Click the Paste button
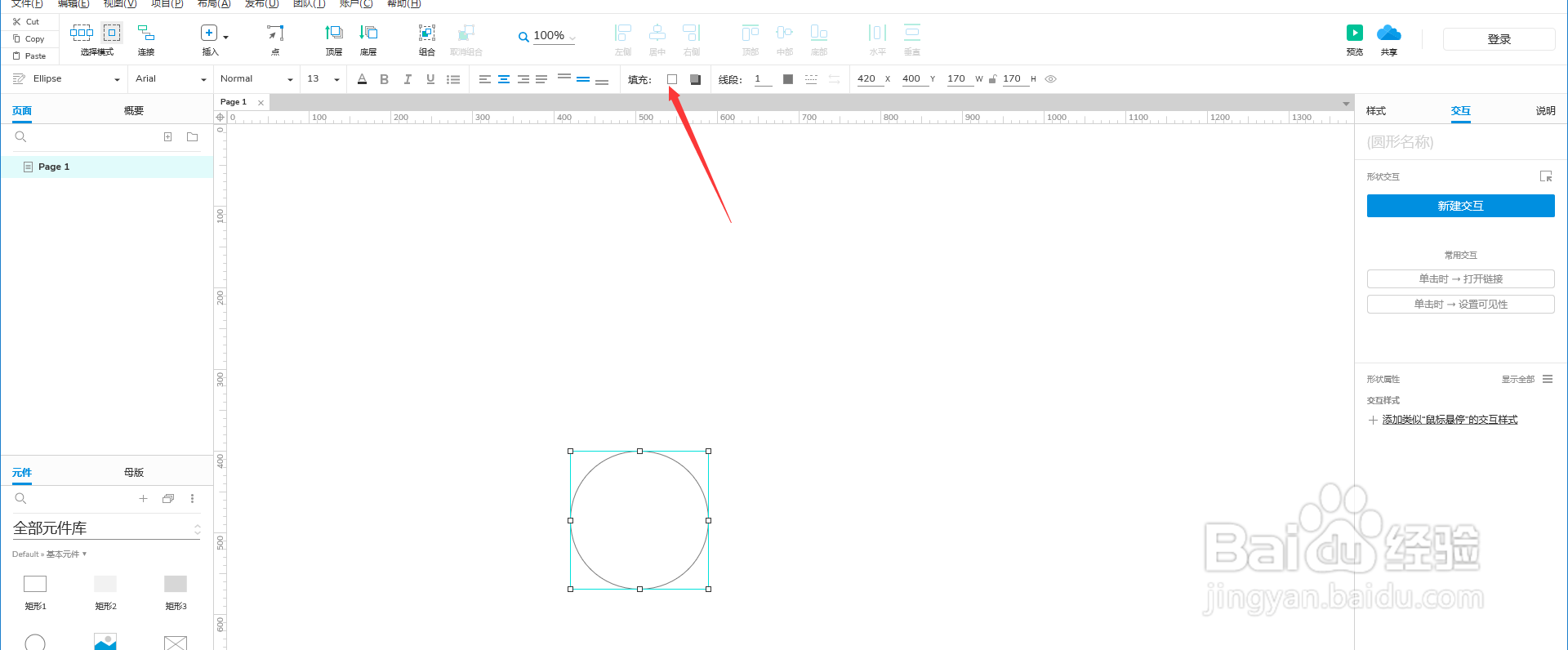Viewport: 1568px width, 650px height. [x=29, y=56]
